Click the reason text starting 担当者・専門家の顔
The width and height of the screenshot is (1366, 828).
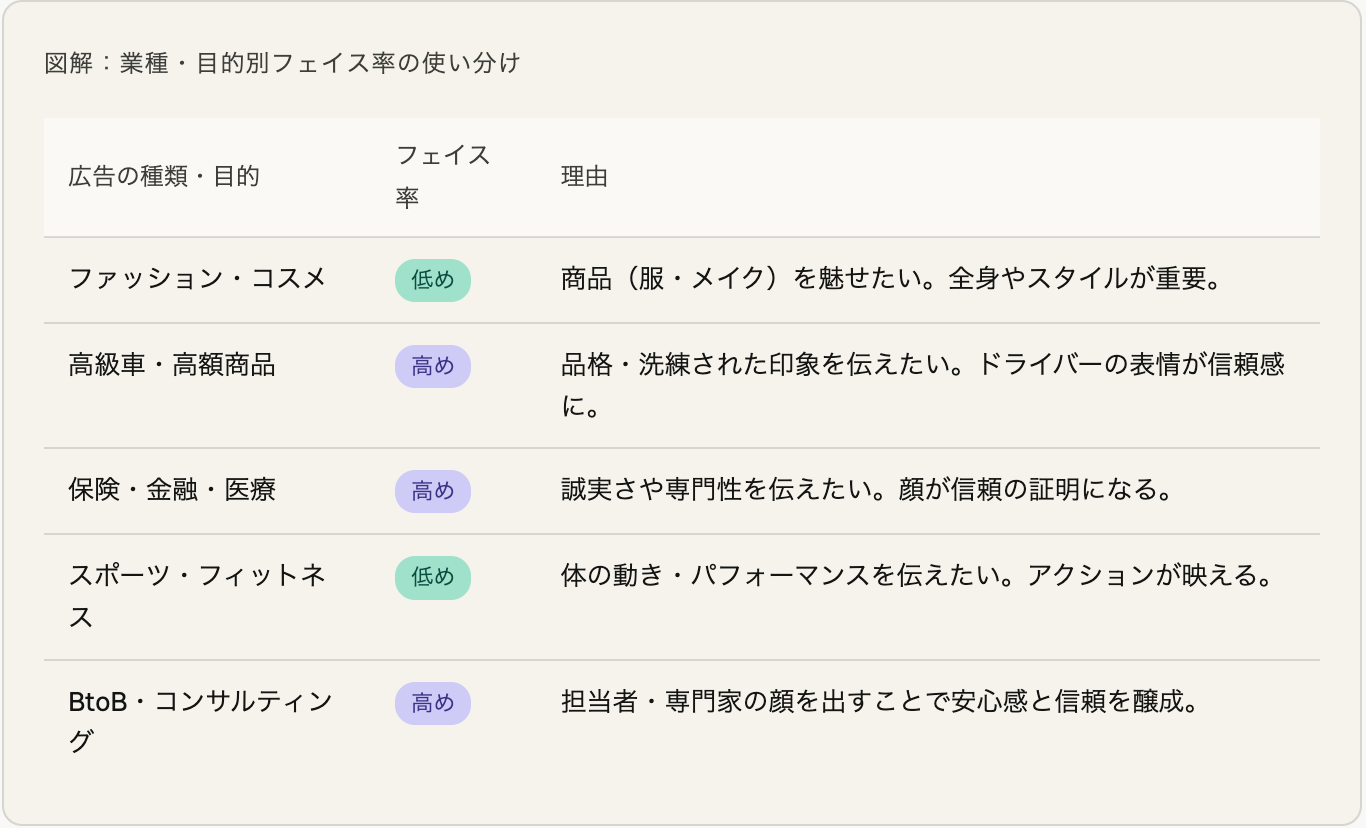click(879, 701)
